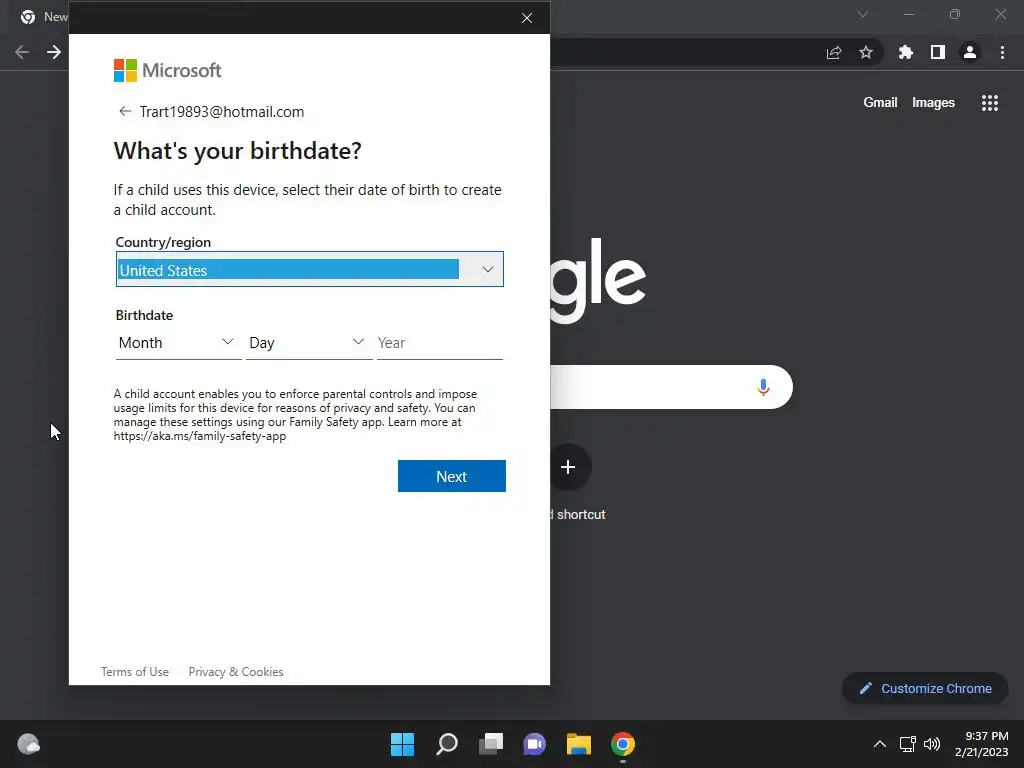
Task: Show hidden system tray icons
Action: click(880, 744)
